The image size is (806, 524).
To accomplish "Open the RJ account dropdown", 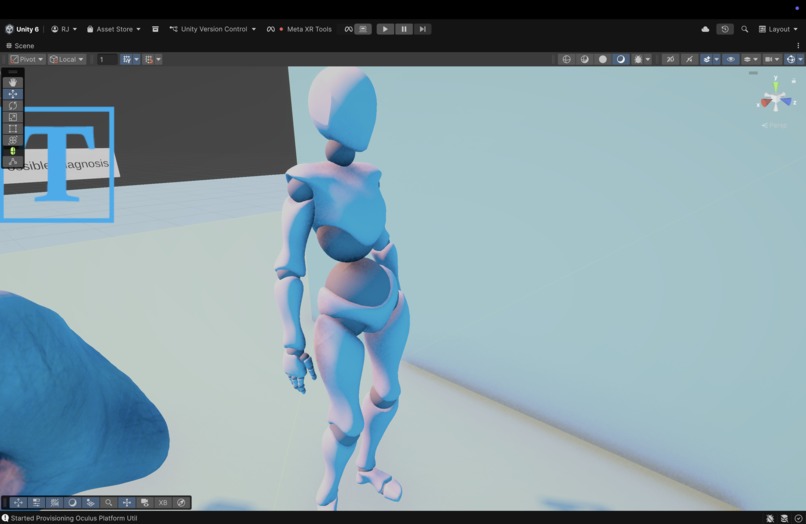I will 64,29.
